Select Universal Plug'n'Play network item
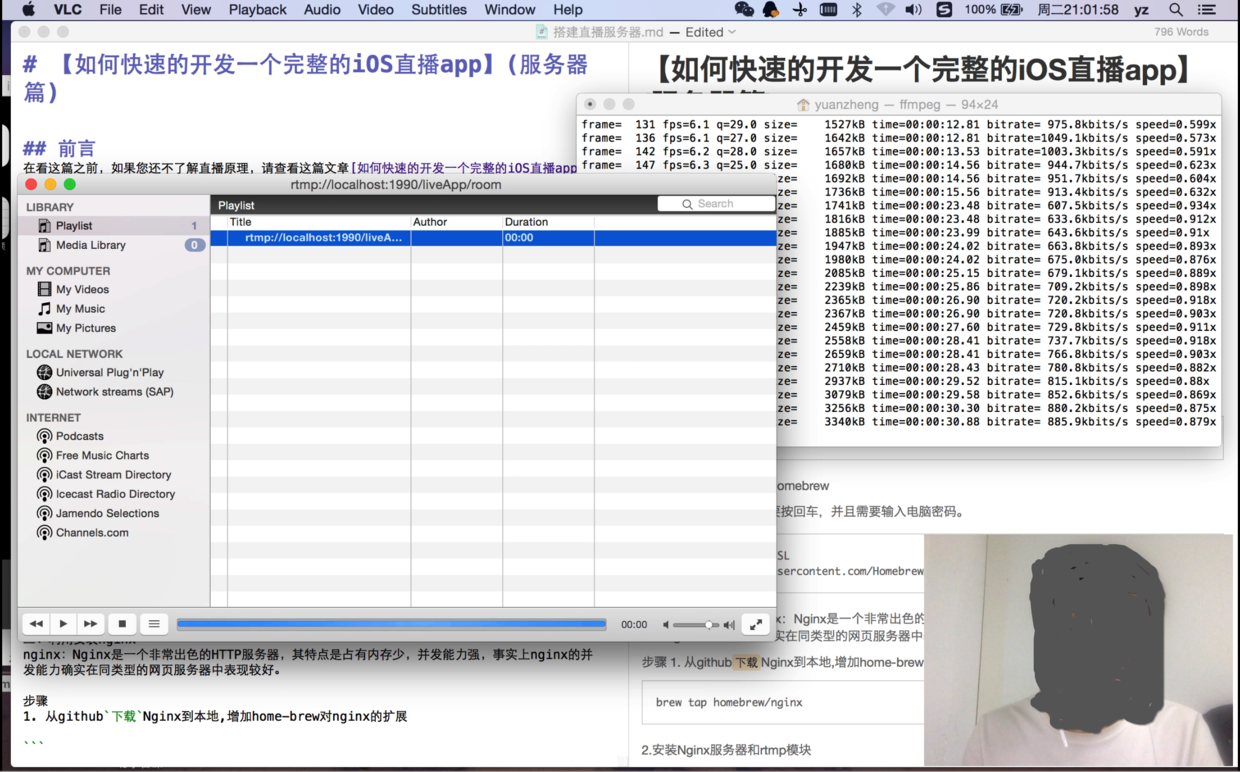 pyautogui.click(x=109, y=372)
